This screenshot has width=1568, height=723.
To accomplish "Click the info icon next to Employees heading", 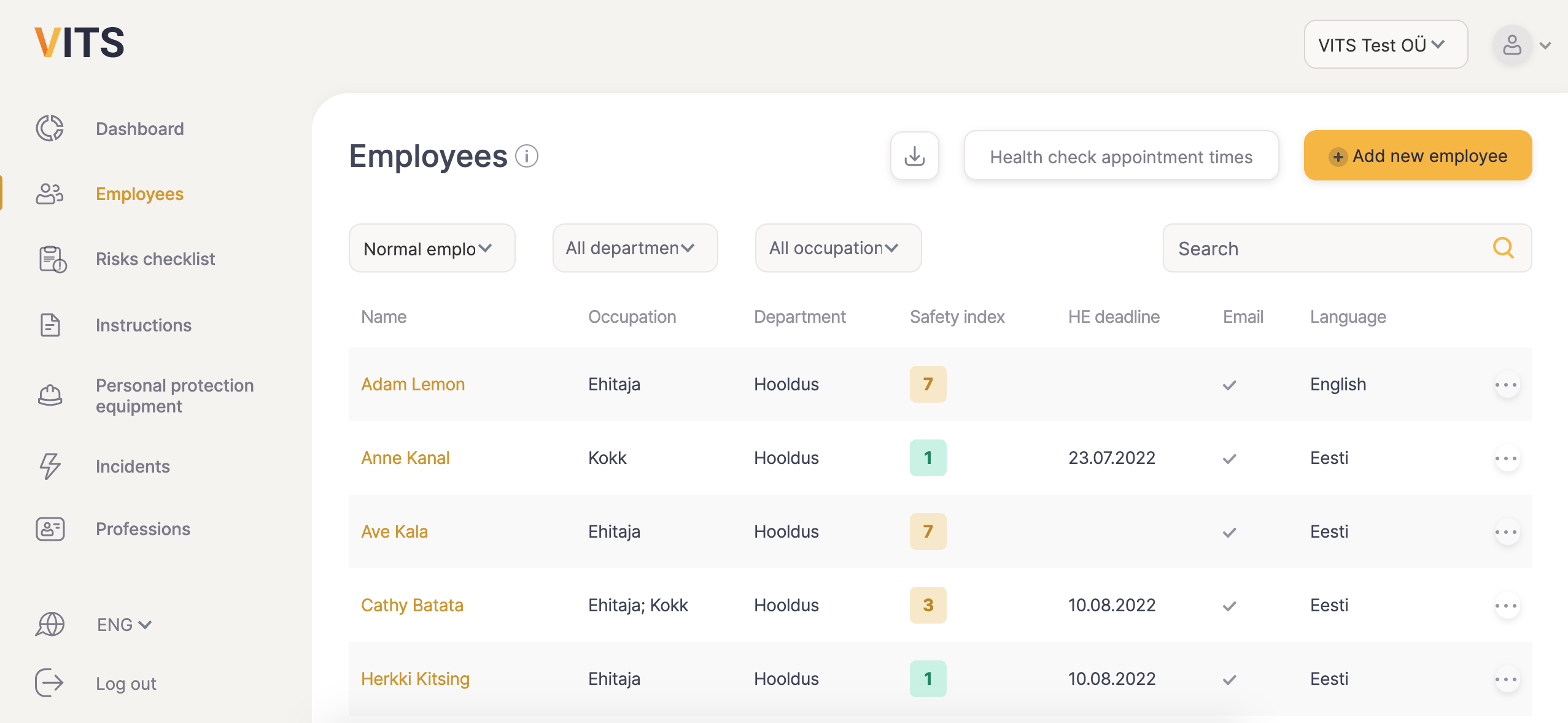I will click(526, 157).
